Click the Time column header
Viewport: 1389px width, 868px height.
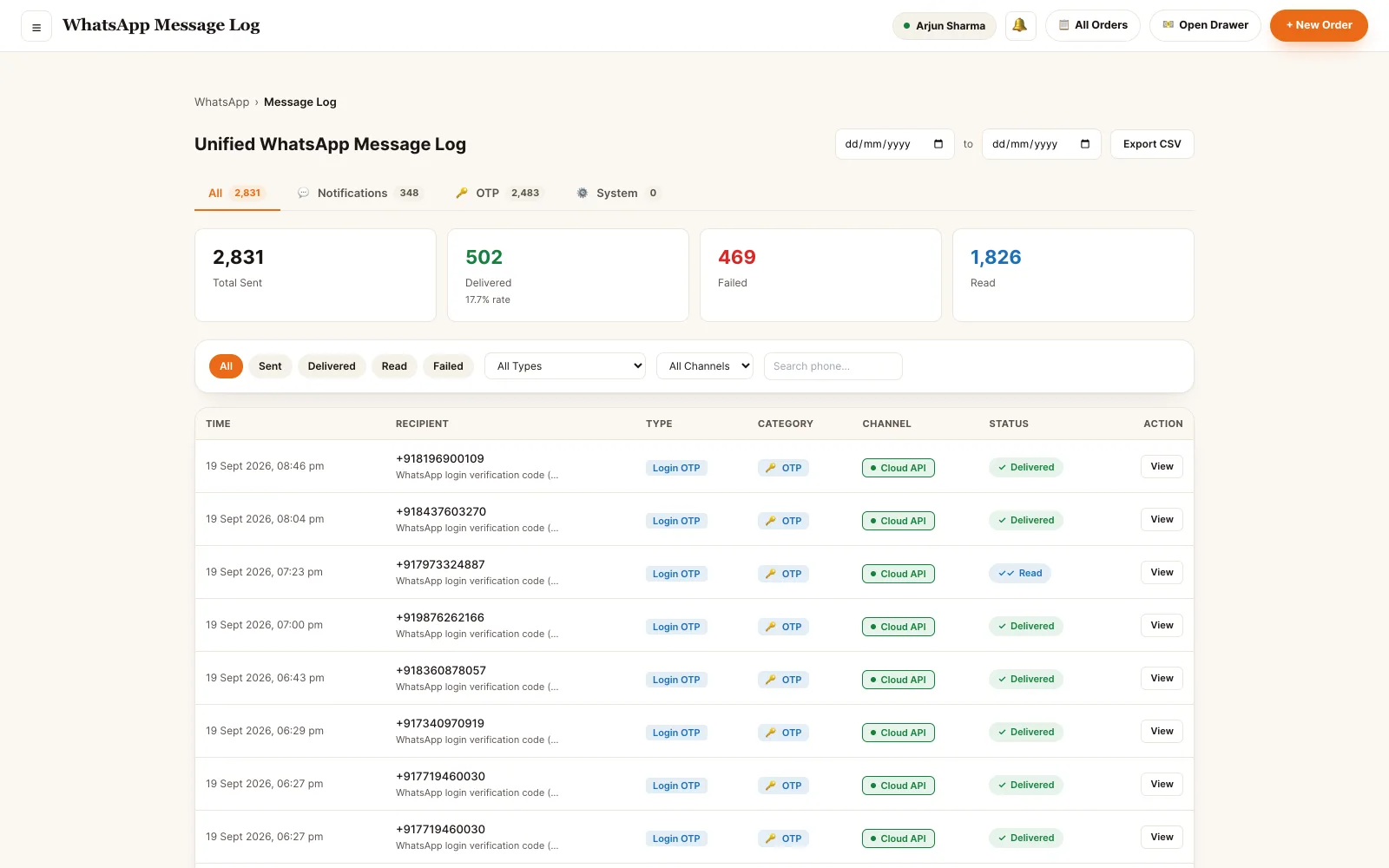coord(218,424)
